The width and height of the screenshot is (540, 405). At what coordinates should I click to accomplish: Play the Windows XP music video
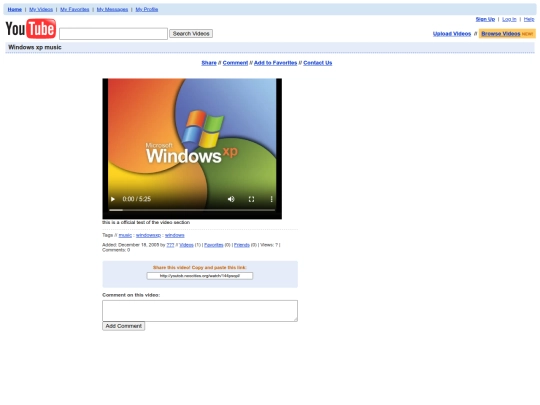113,199
